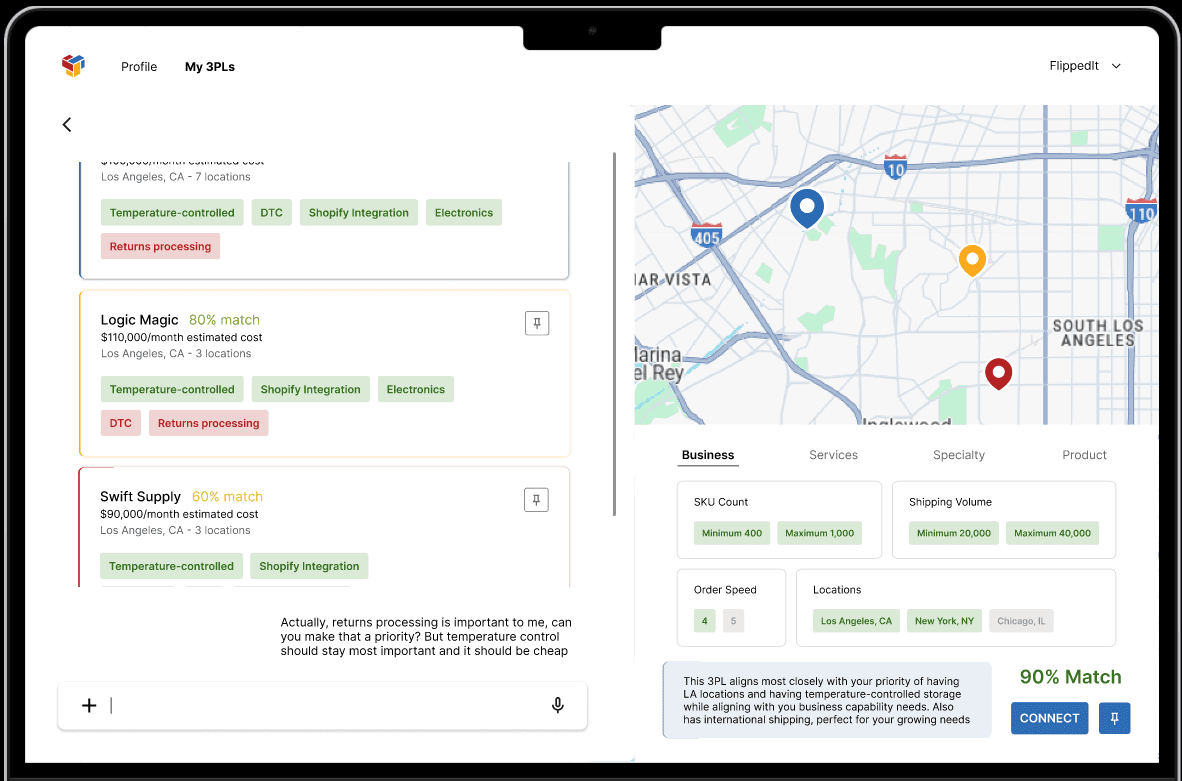Click the 3PL list vertical scrollbar
This screenshot has width=1182, height=781.
(614, 334)
